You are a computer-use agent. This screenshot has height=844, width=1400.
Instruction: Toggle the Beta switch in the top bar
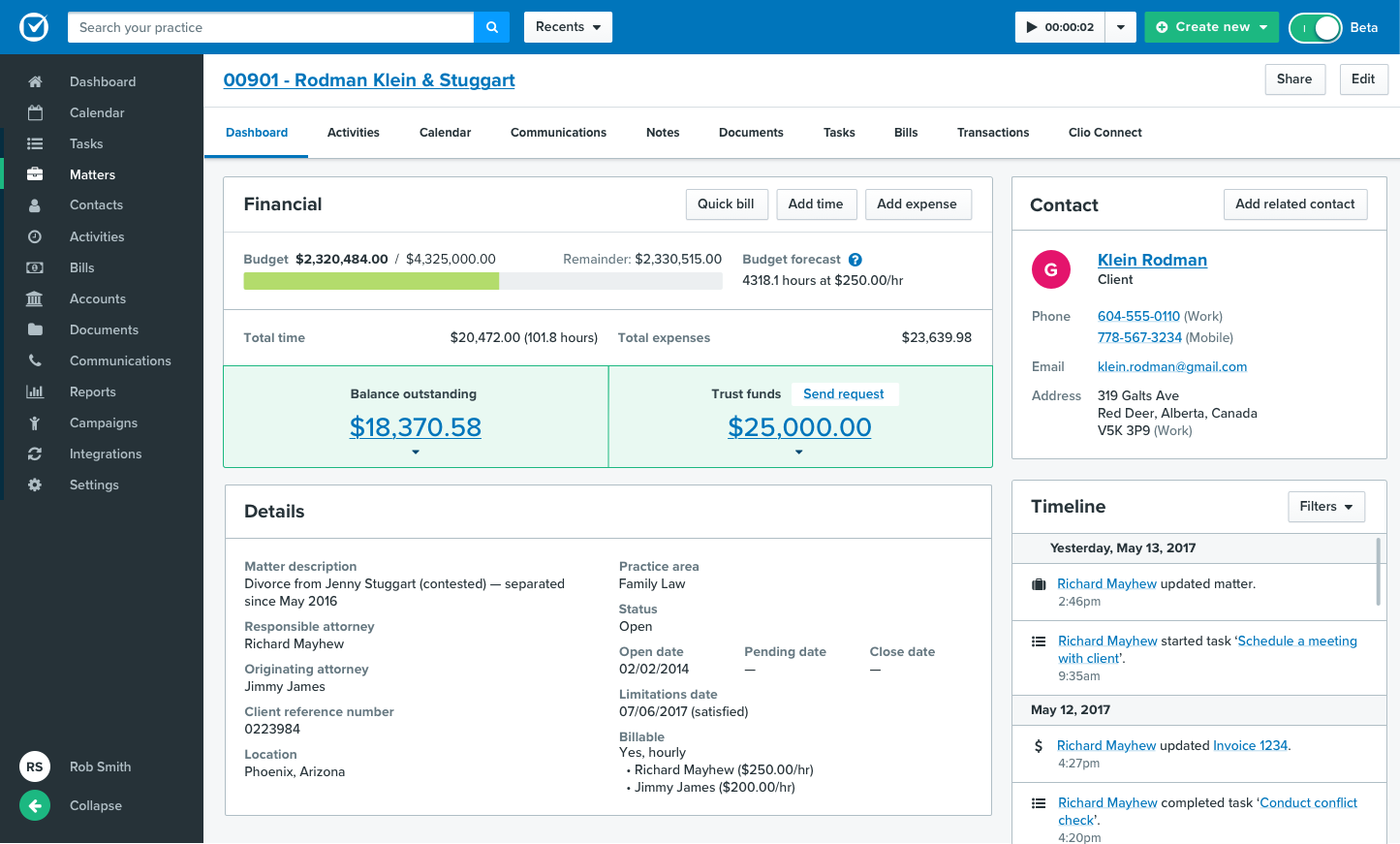click(x=1316, y=27)
